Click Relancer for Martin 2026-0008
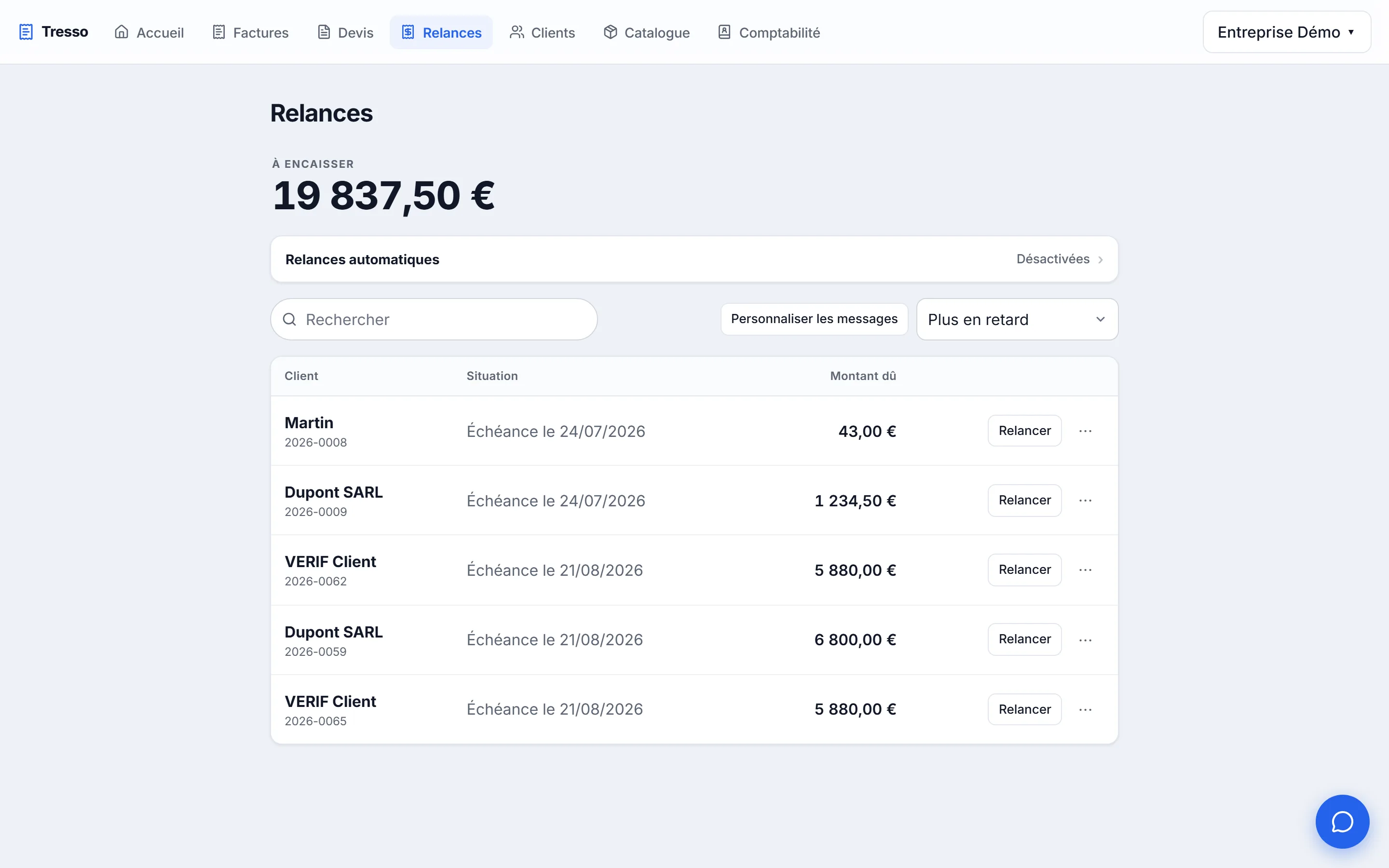Screen dimensions: 1389x868 click(1024, 431)
